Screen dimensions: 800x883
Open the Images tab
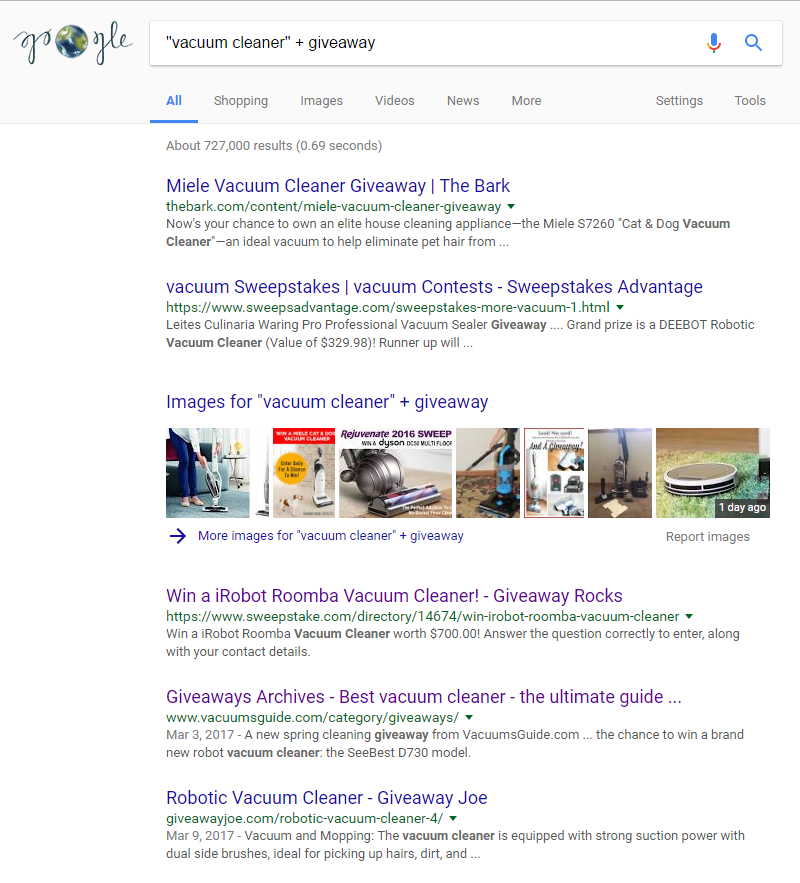321,101
